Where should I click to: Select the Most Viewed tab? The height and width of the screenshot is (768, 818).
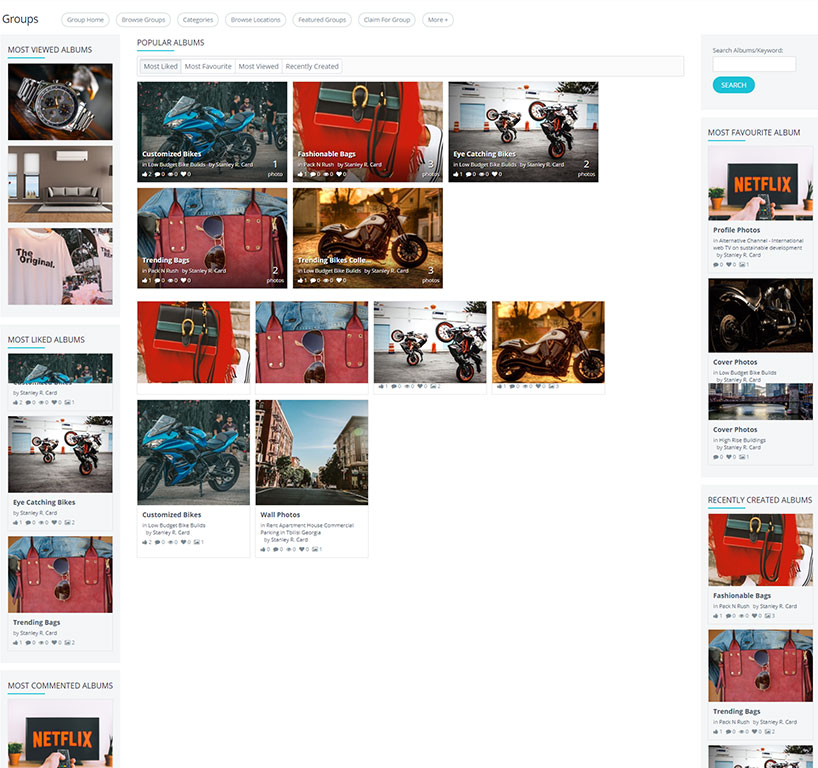[258, 67]
